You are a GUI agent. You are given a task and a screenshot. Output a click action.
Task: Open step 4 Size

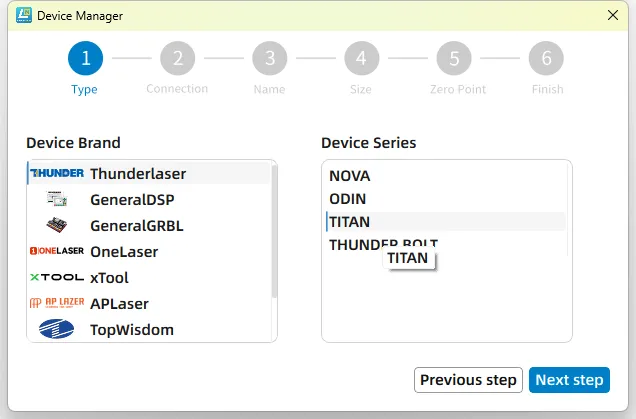coord(361,58)
